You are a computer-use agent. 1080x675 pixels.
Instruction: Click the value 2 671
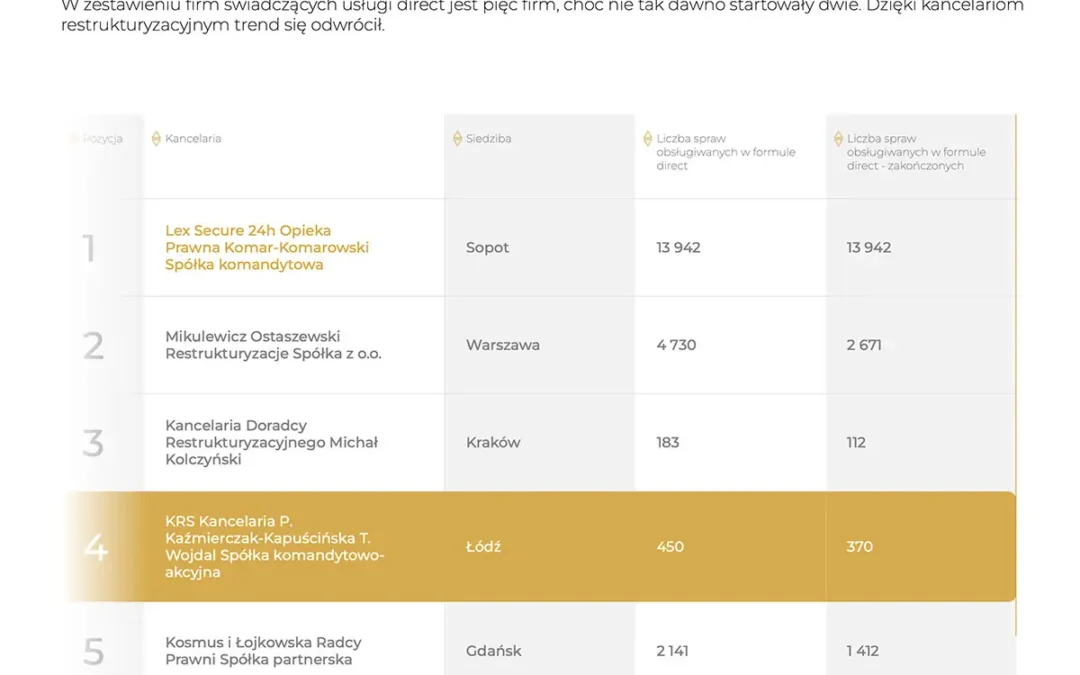coord(864,345)
